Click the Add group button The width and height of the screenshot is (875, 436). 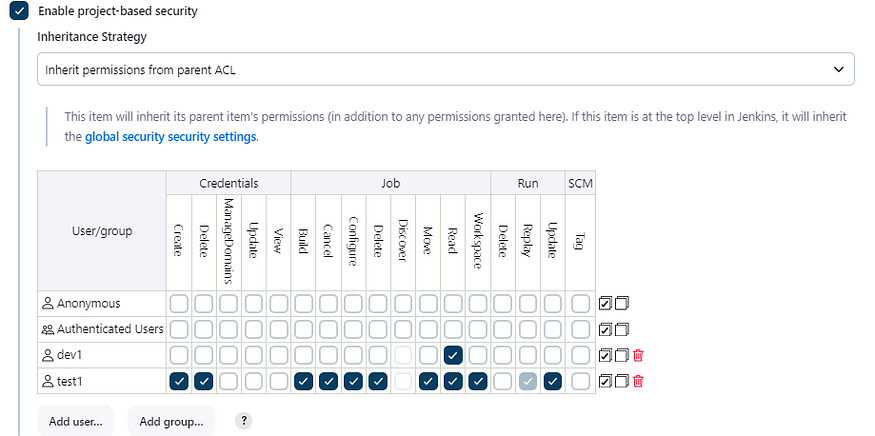click(171, 421)
